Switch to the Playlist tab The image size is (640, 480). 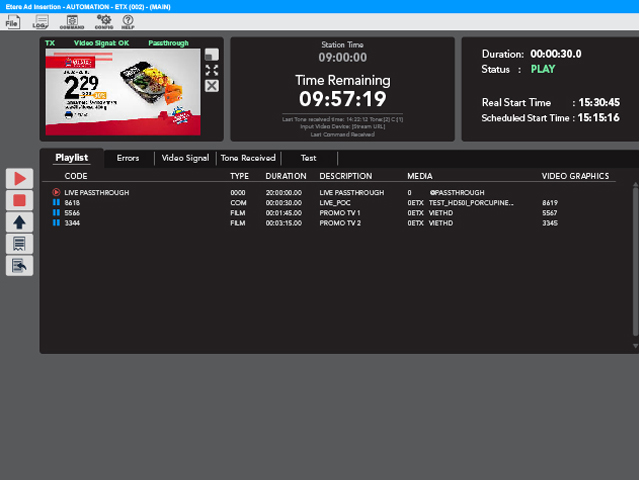click(71, 158)
